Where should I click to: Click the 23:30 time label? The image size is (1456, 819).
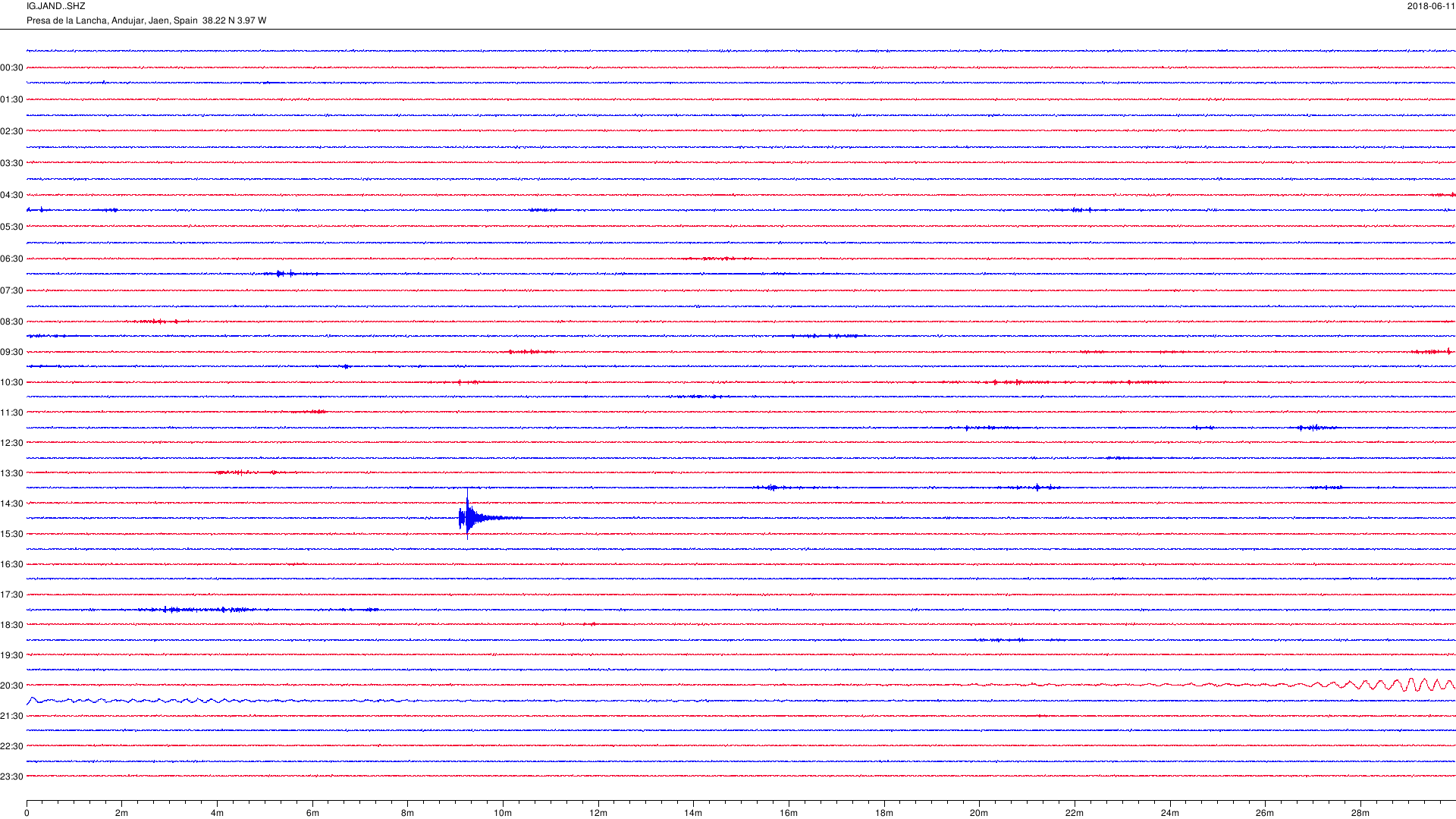(x=11, y=777)
